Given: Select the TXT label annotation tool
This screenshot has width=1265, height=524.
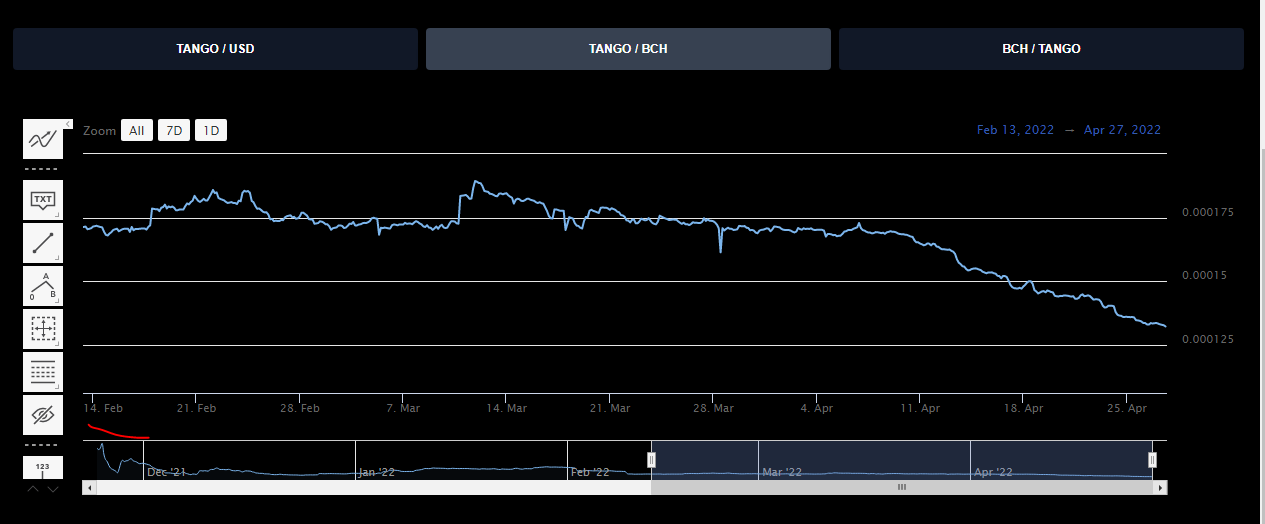Looking at the screenshot, I should click(x=43, y=200).
